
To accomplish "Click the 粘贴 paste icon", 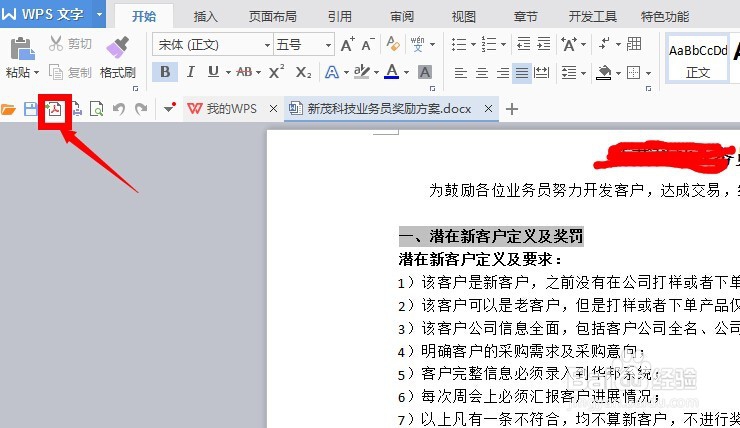I will tap(21, 49).
